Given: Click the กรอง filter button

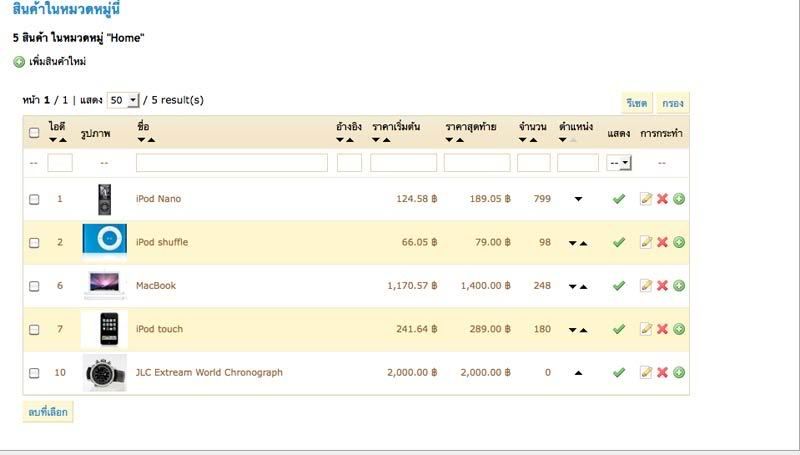Looking at the screenshot, I should (x=672, y=103).
